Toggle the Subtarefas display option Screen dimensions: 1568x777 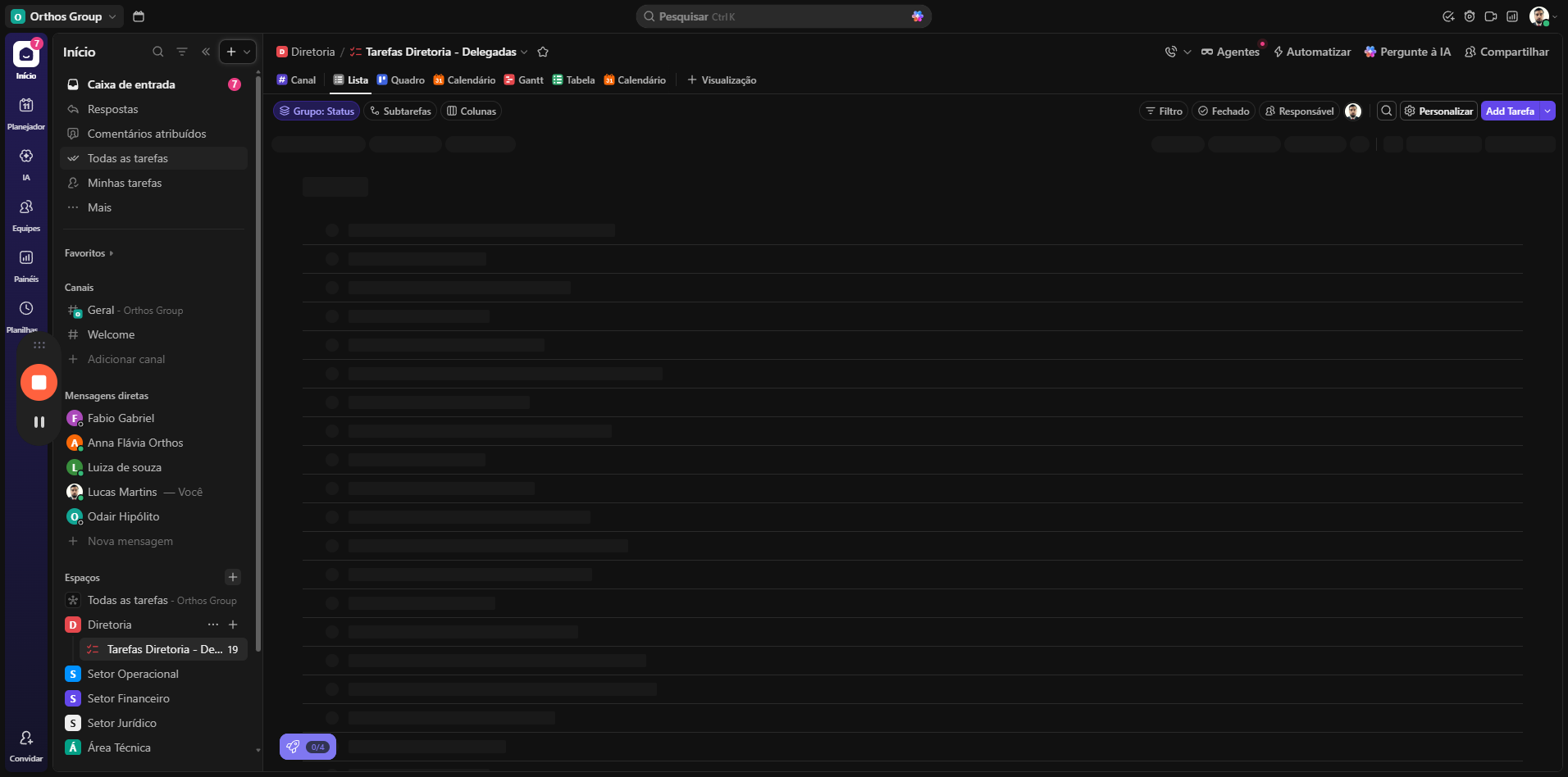click(400, 111)
